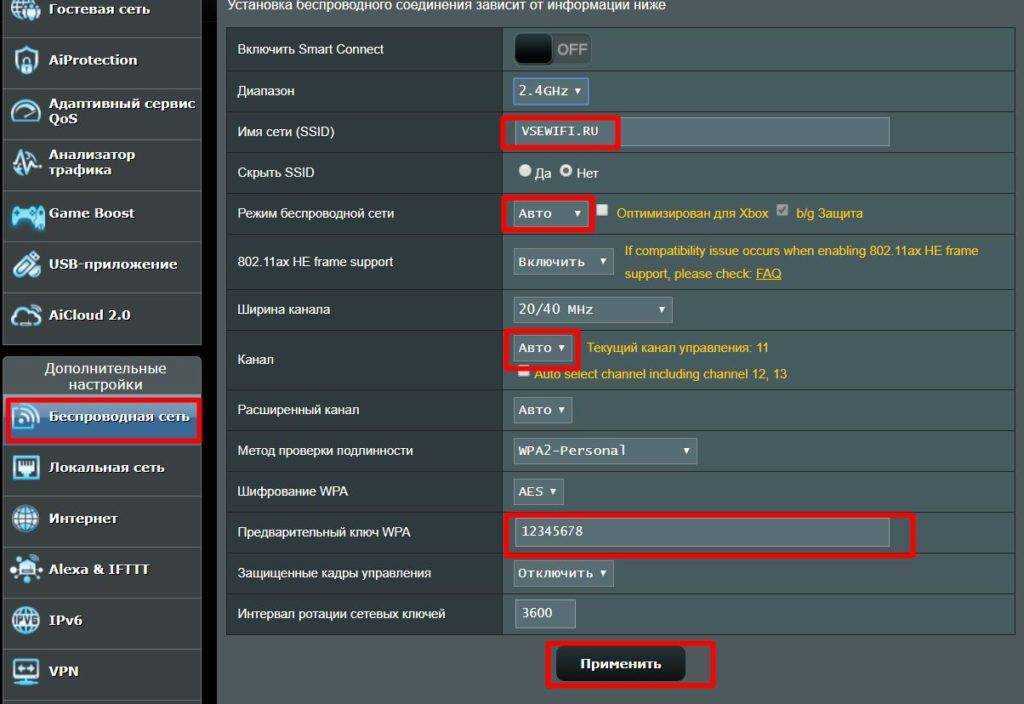Screen dimensions: 1024x704
Task: Click the Wireless network Wi-Fi icon
Action: click(25, 417)
